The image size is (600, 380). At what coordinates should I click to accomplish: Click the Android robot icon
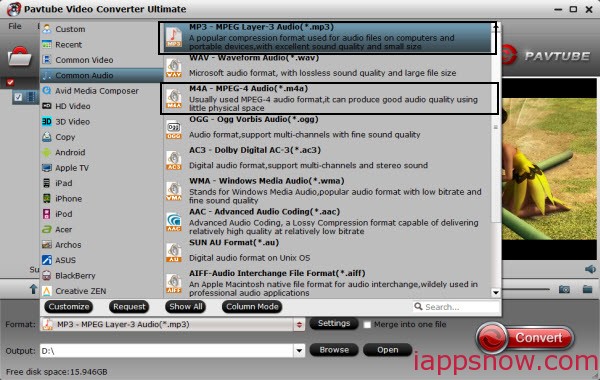tap(47, 152)
